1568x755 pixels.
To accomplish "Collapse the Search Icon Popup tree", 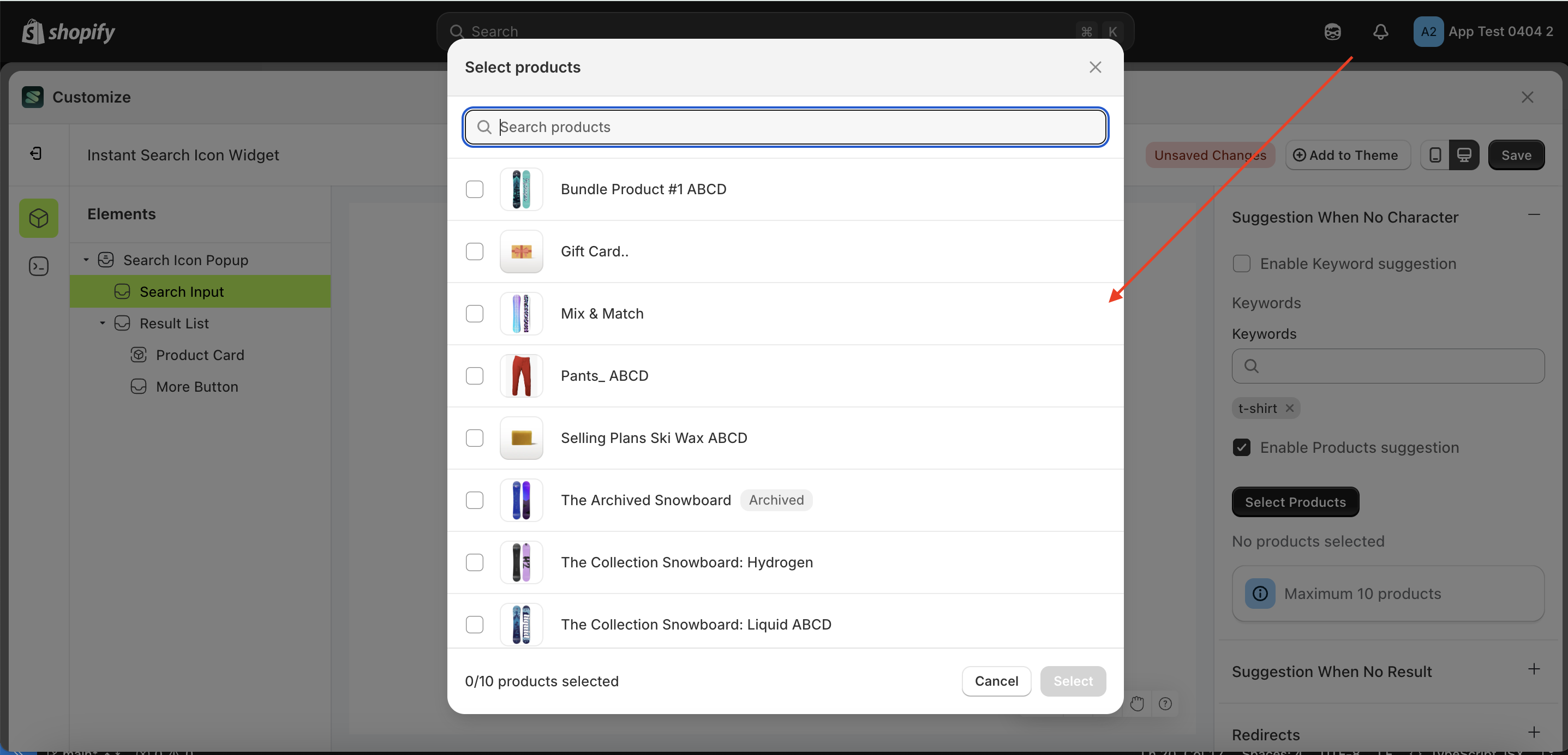I will point(85,259).
